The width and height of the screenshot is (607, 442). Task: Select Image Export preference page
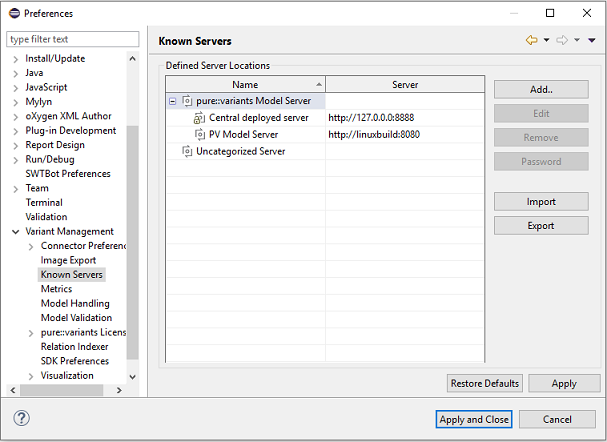tap(68, 260)
